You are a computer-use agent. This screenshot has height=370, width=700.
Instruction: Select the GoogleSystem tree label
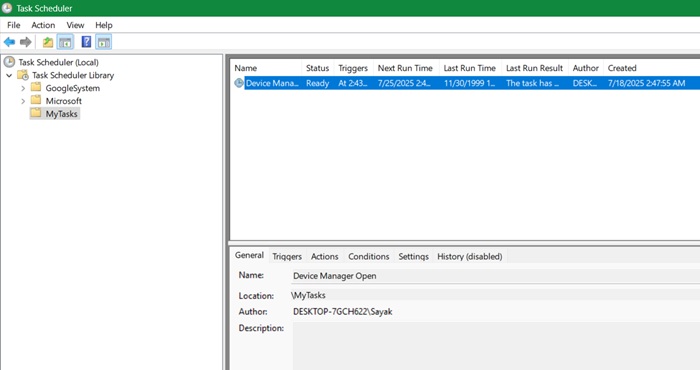coord(72,88)
